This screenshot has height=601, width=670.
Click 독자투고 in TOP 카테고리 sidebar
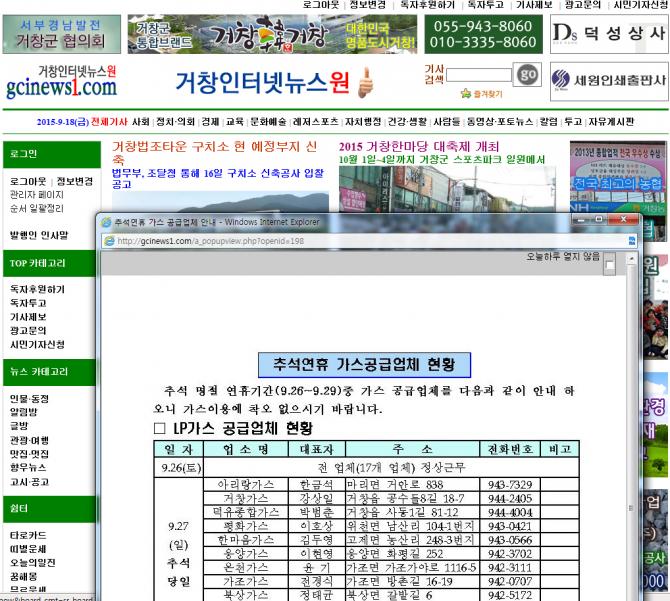tap(28, 303)
